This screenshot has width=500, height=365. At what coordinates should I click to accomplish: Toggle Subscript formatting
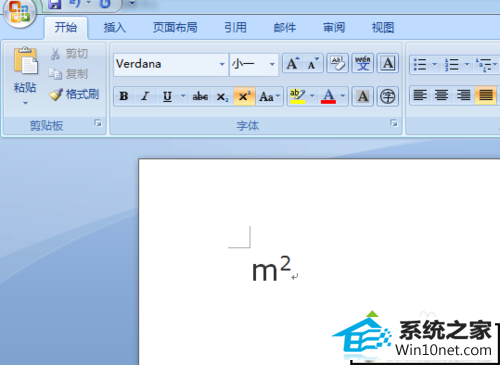click(222, 97)
